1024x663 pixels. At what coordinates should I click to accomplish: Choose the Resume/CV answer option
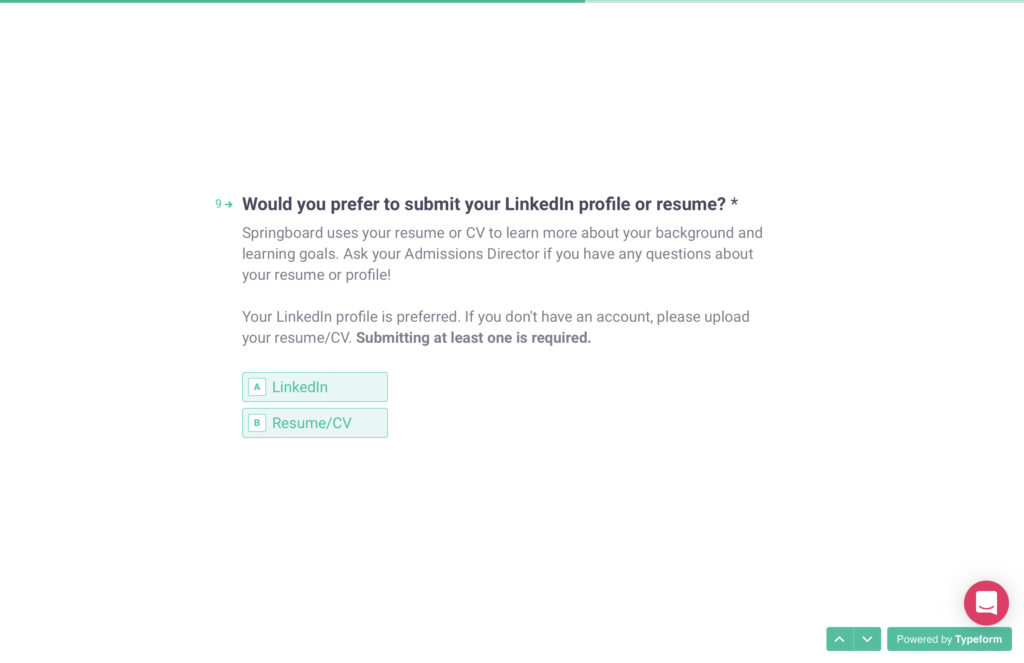point(314,423)
